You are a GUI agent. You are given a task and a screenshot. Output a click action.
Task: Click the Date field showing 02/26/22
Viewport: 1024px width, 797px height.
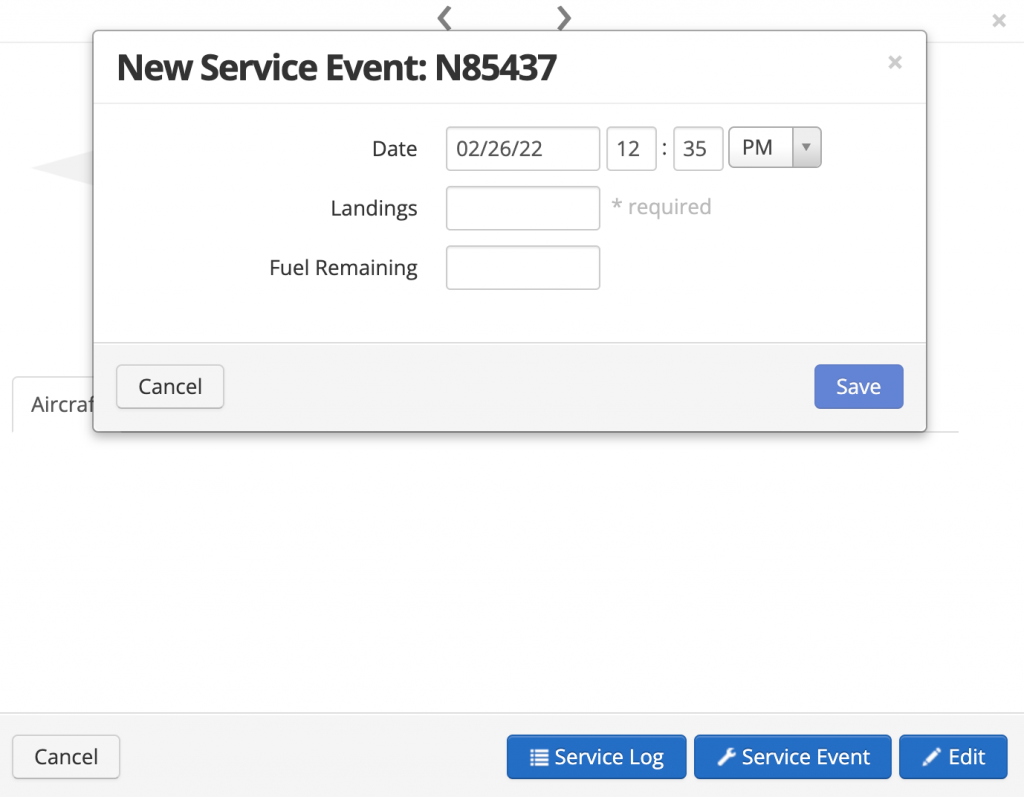[522, 148]
